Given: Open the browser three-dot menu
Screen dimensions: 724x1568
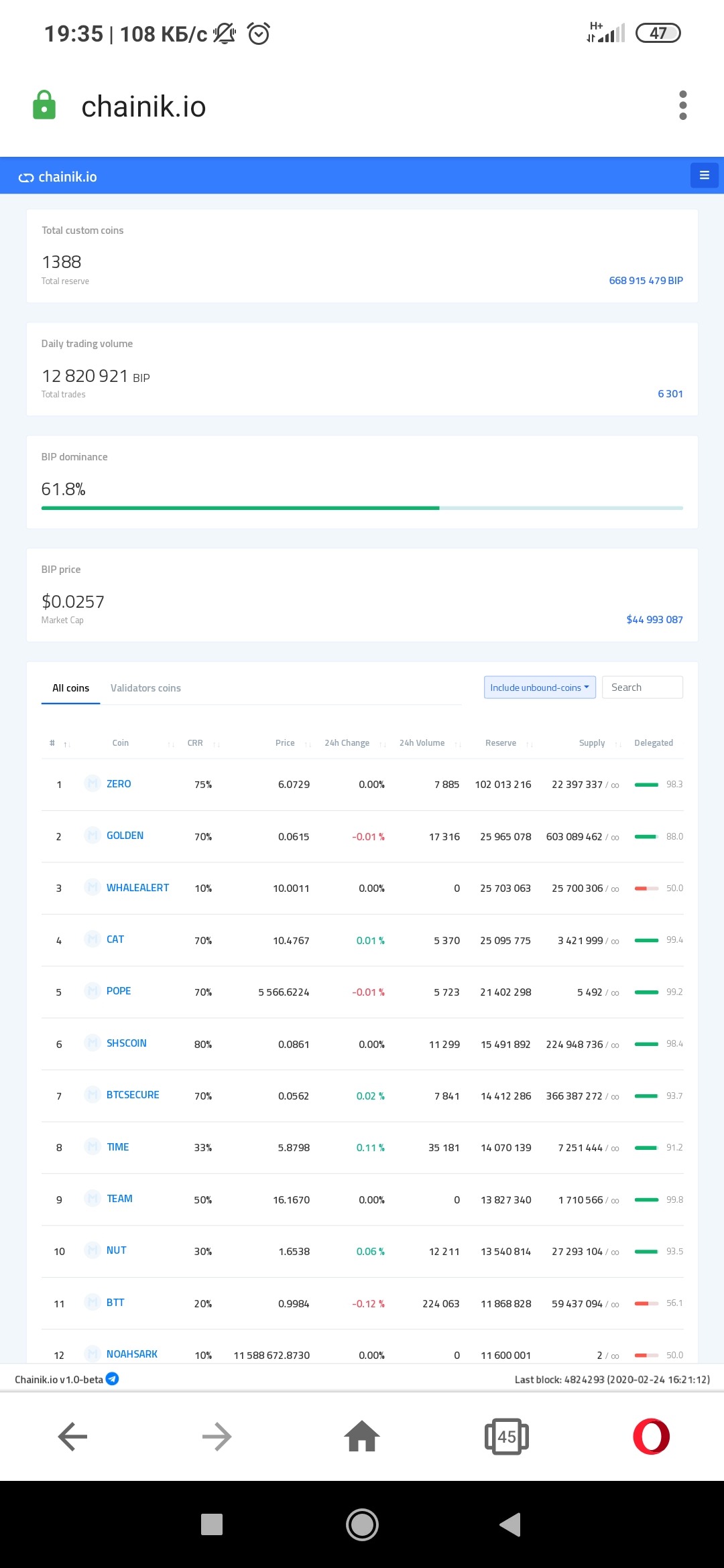Looking at the screenshot, I should coord(683,105).
